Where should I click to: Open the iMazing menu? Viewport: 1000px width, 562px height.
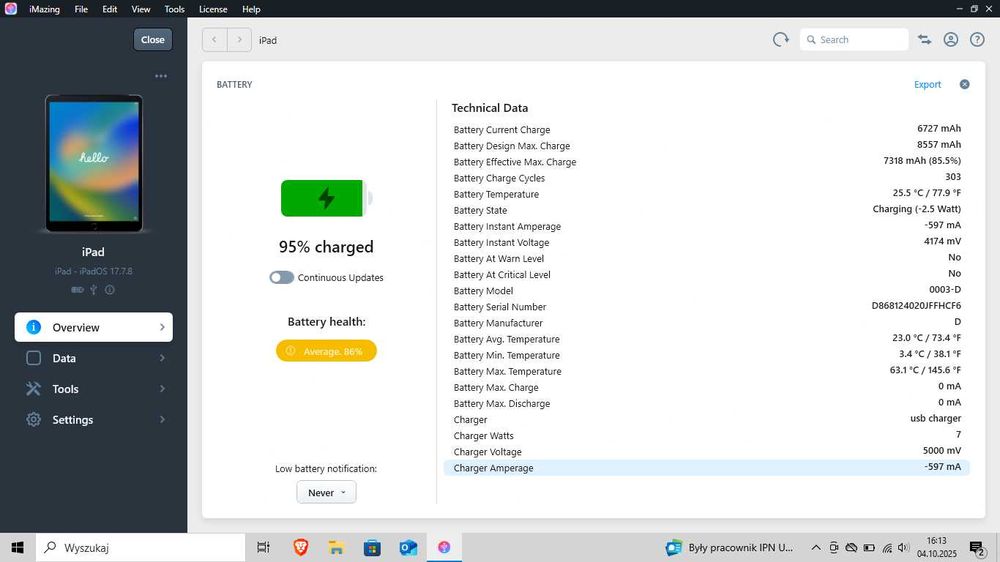pos(44,9)
